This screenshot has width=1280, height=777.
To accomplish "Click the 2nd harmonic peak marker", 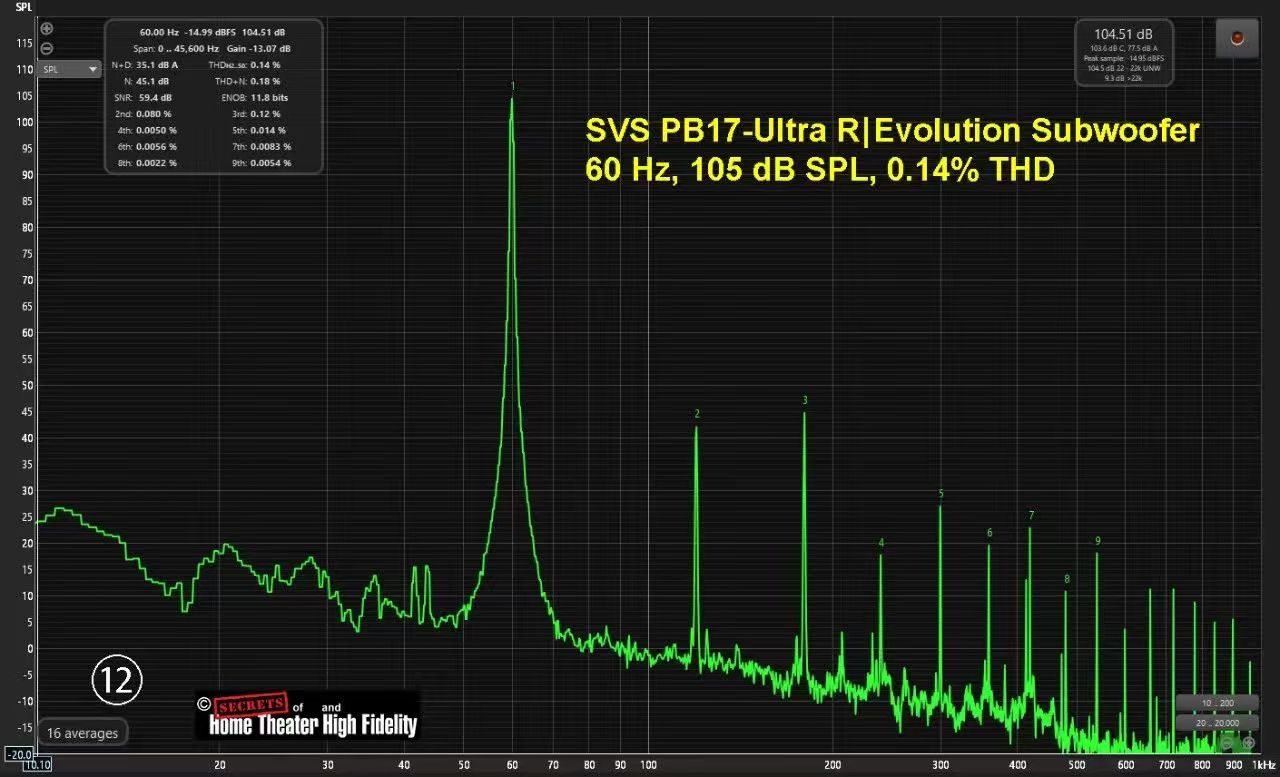I will (x=697, y=414).
